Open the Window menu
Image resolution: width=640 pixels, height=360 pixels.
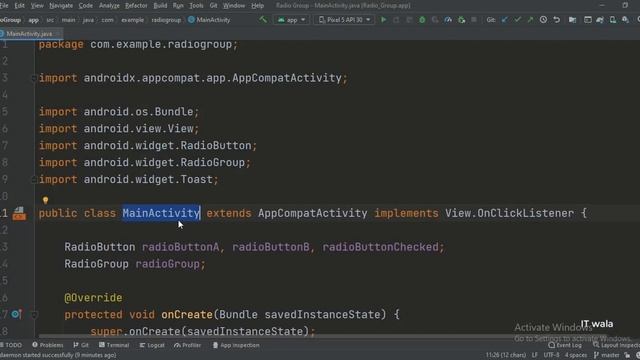click(234, 6)
